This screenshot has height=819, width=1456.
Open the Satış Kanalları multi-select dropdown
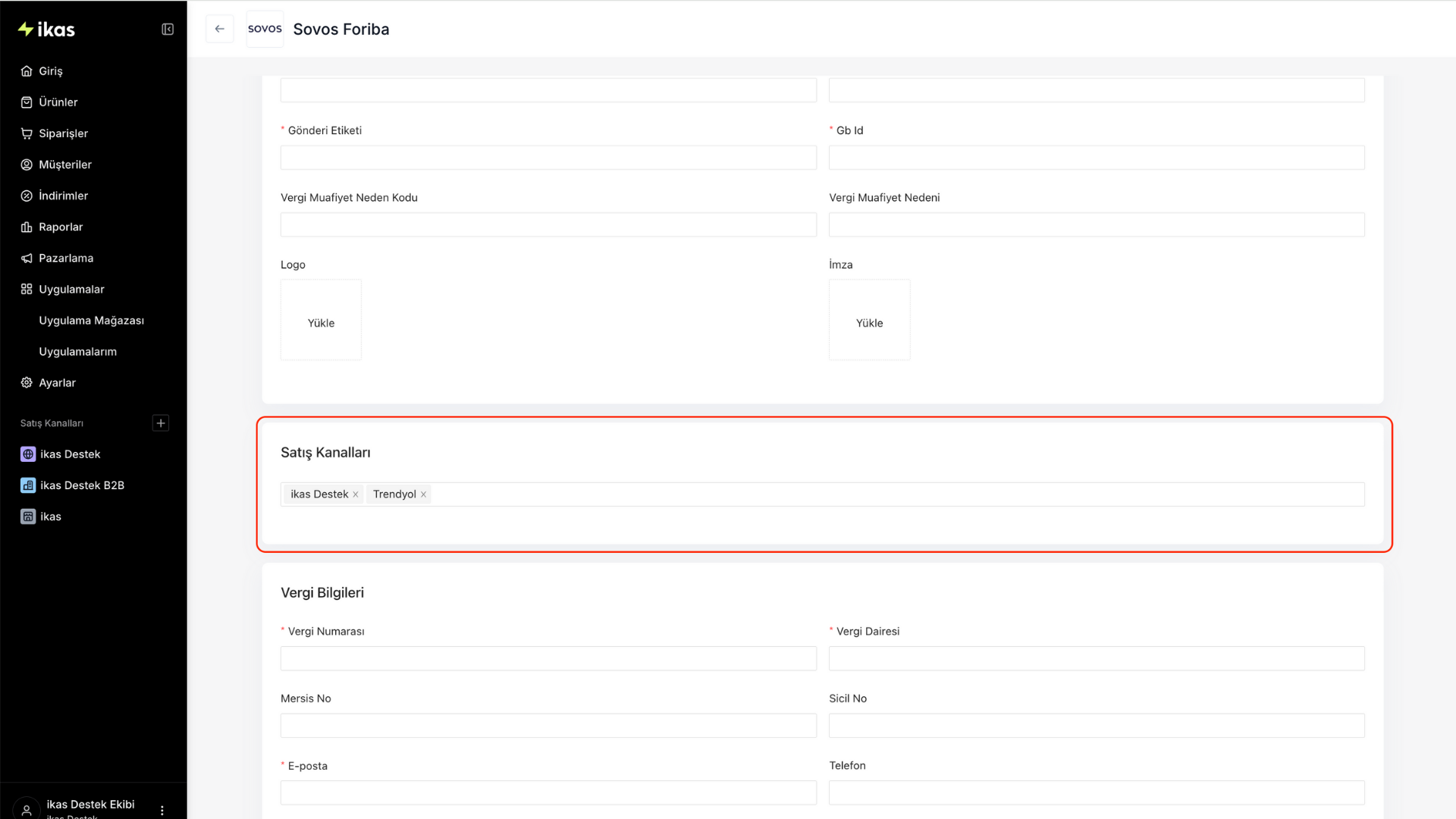pos(822,494)
